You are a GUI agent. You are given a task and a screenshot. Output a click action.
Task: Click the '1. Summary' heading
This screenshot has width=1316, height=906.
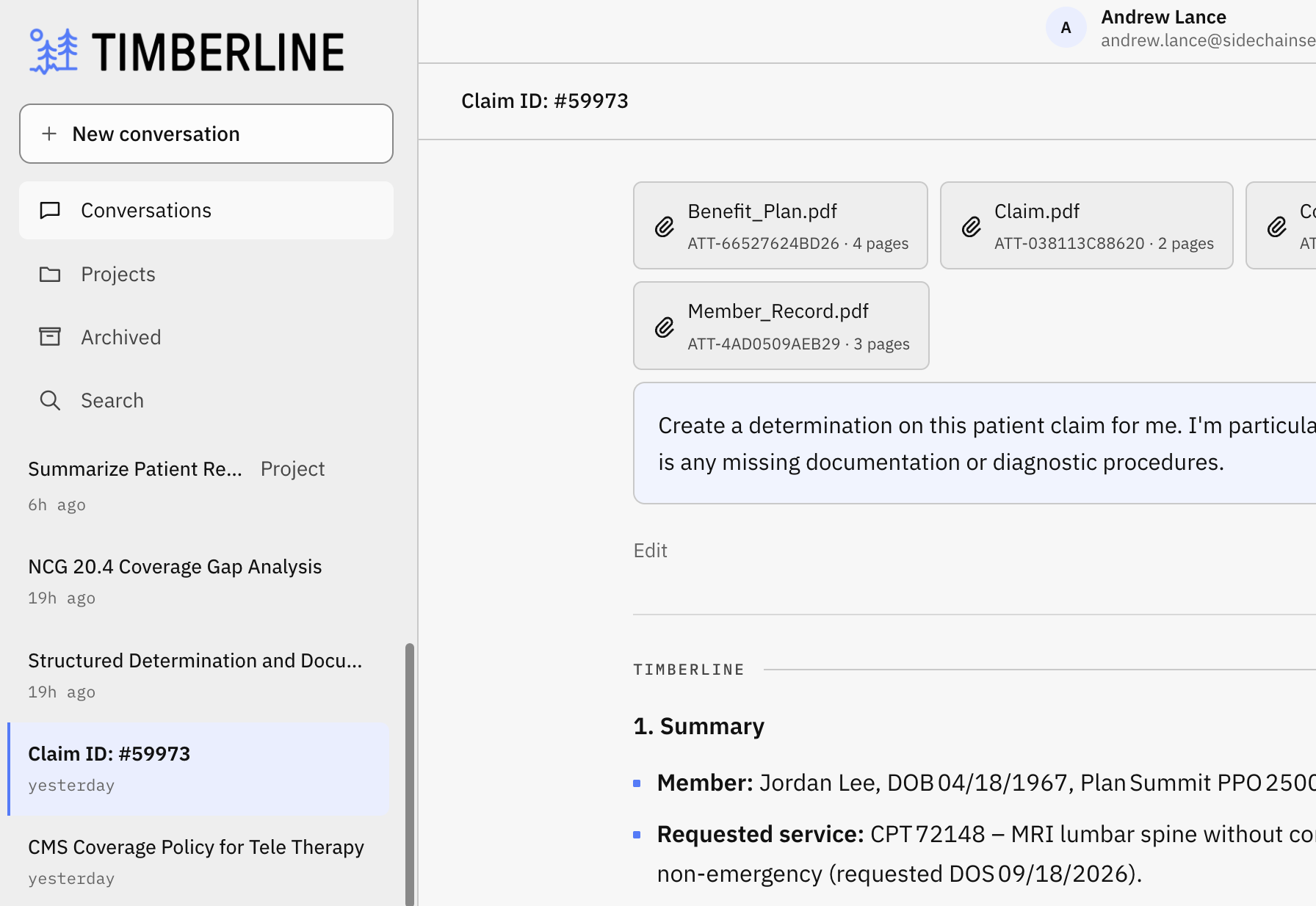click(699, 726)
